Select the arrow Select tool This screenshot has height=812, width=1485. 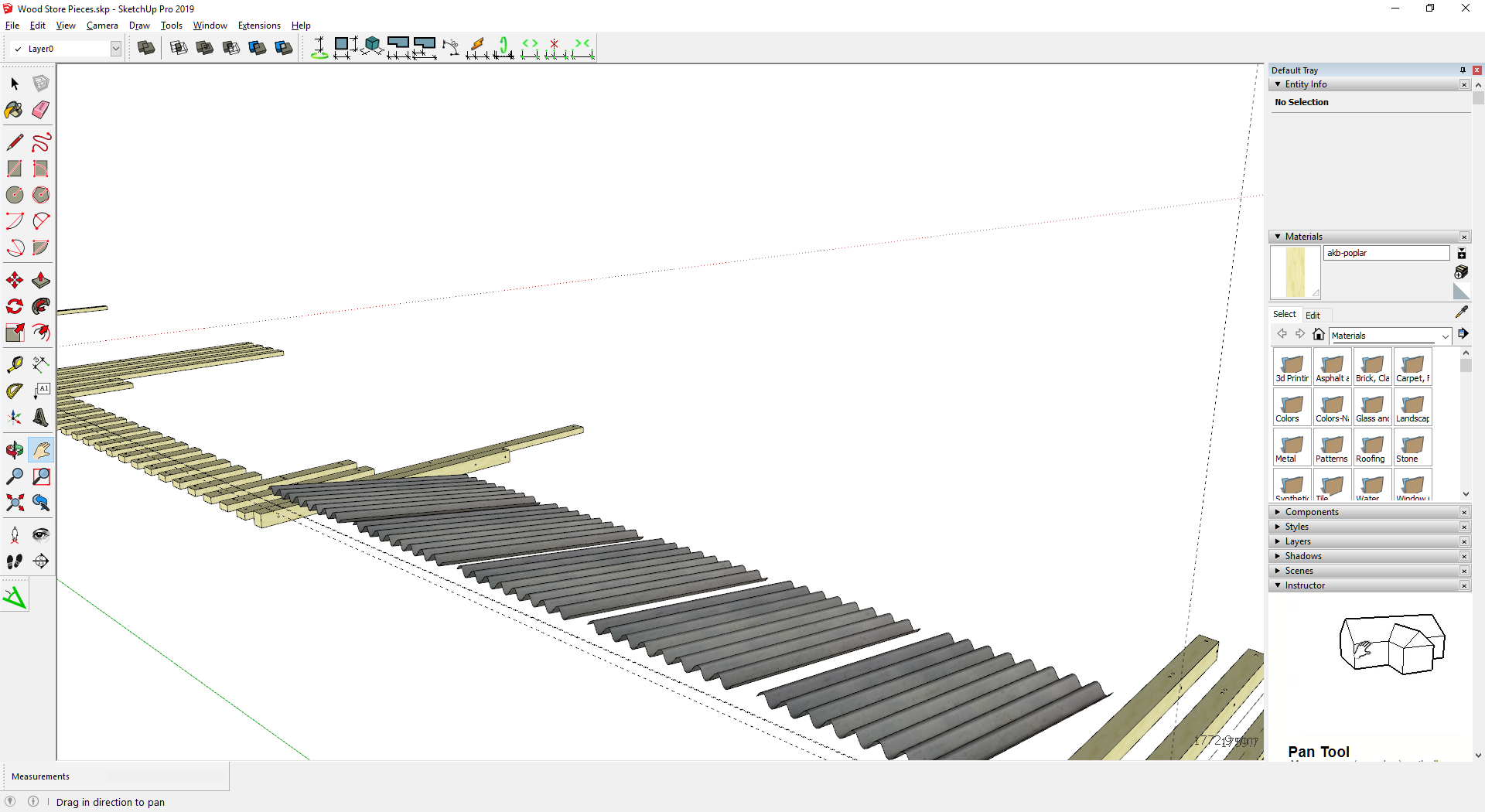15,84
